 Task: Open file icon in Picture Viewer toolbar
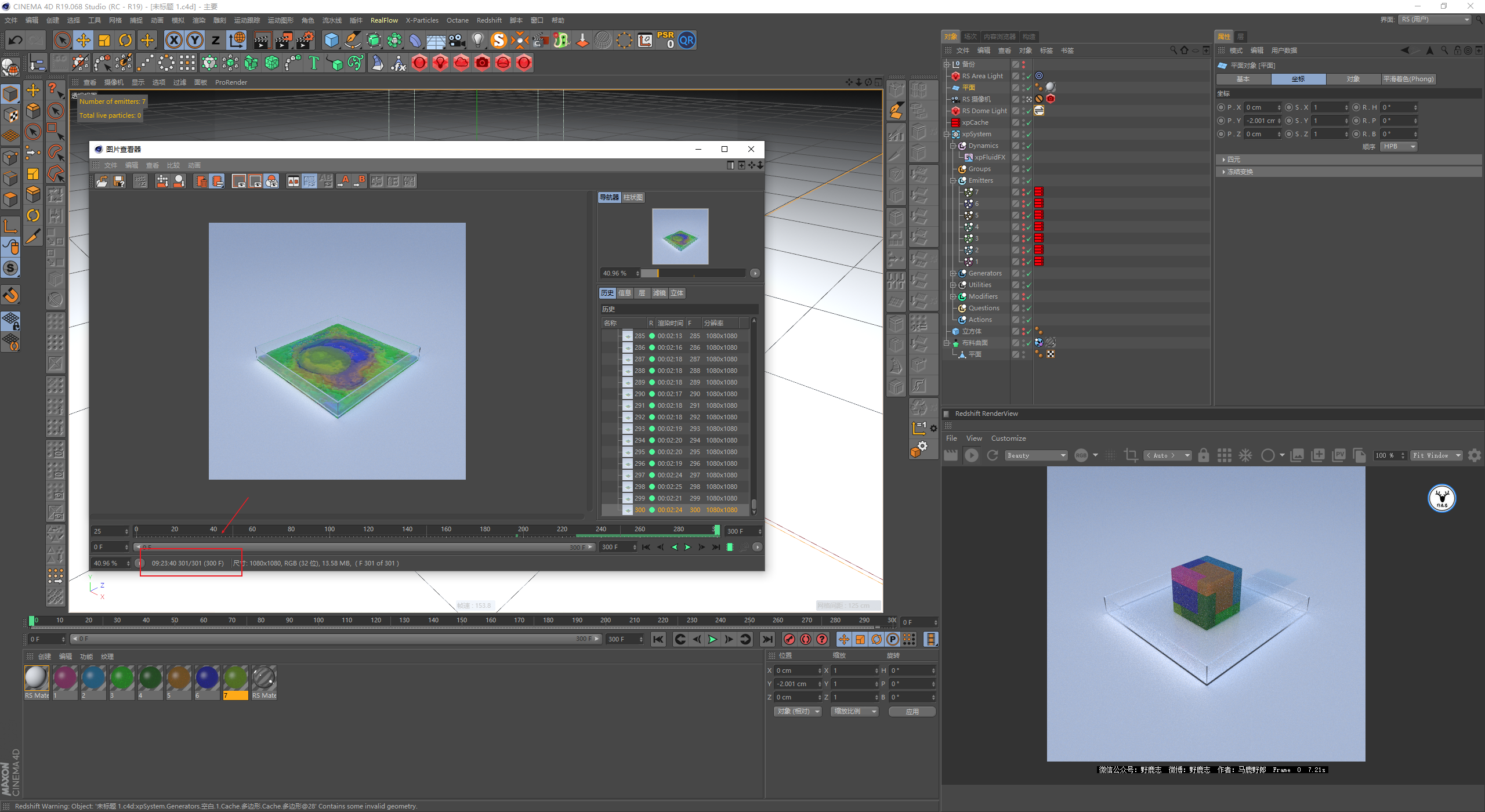tap(102, 182)
